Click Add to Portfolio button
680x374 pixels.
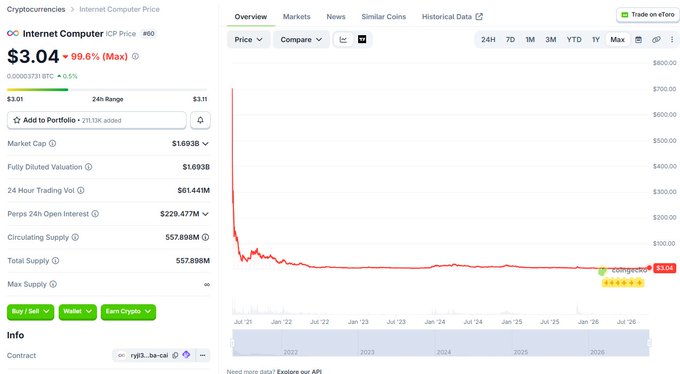[97, 120]
